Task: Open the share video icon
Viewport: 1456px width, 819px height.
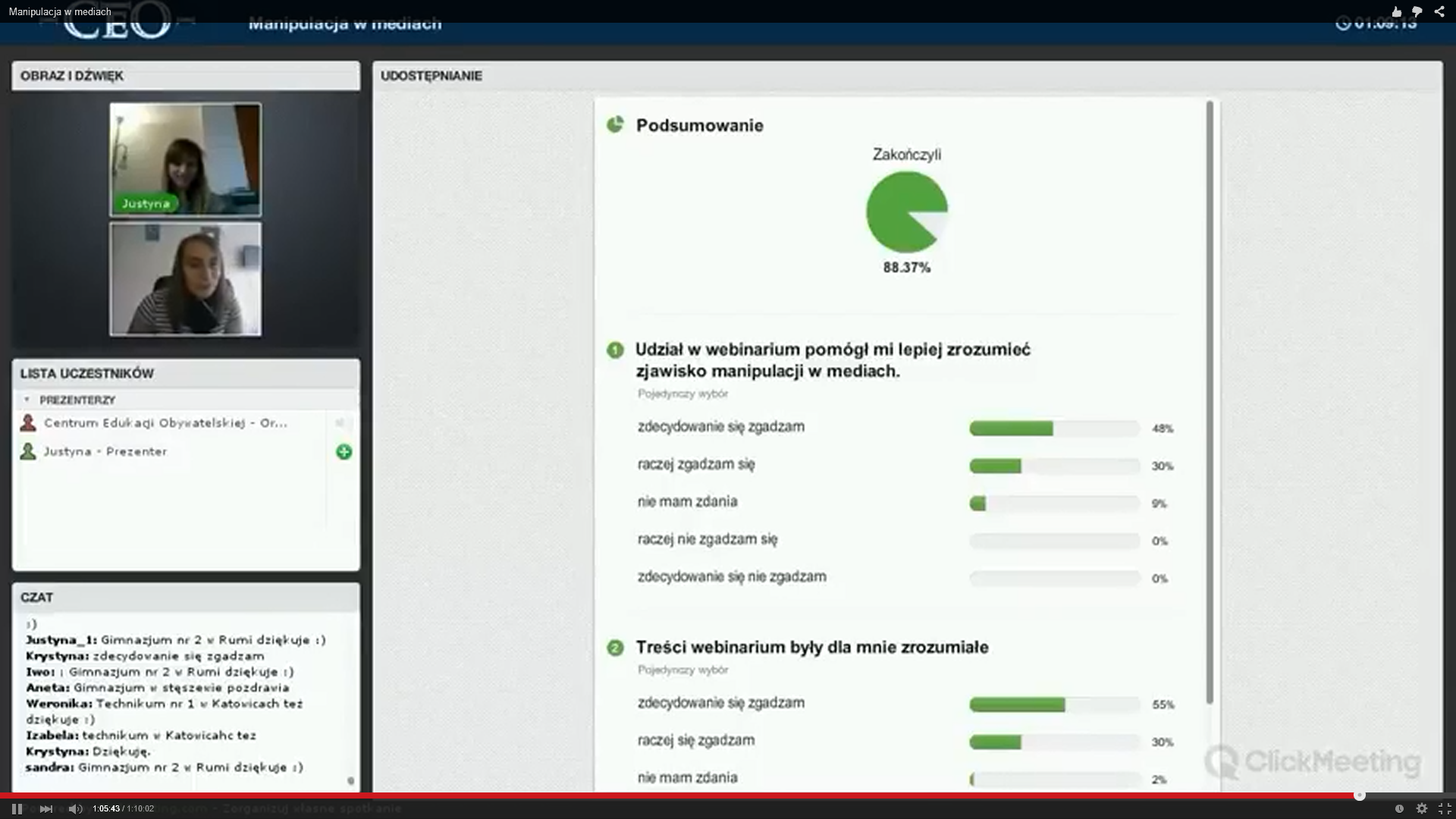Action: 1439,11
